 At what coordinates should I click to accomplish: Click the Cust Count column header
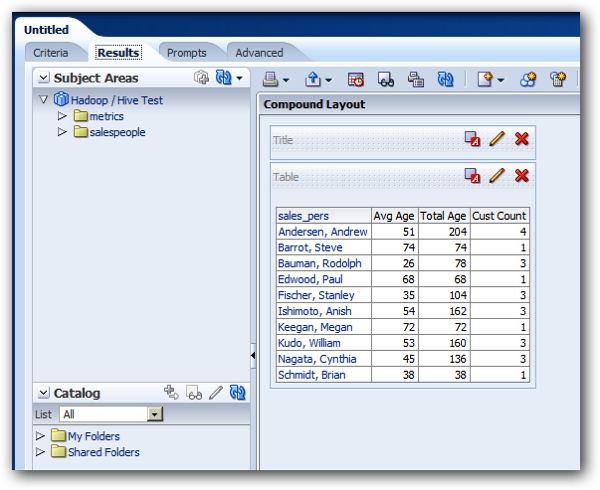[x=499, y=216]
